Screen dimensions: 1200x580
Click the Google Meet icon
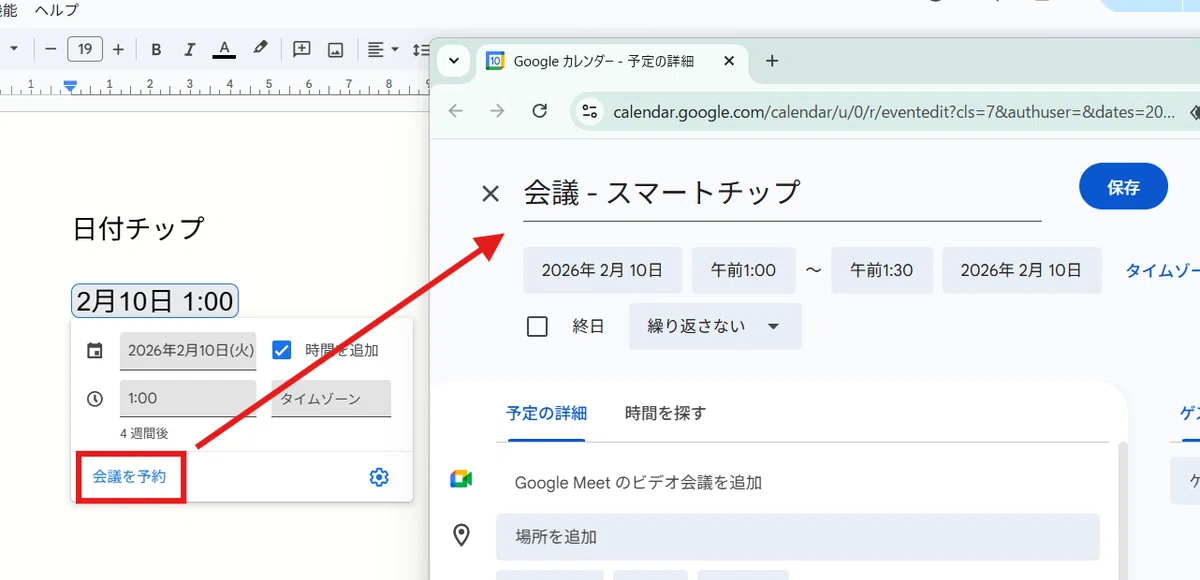[461, 478]
